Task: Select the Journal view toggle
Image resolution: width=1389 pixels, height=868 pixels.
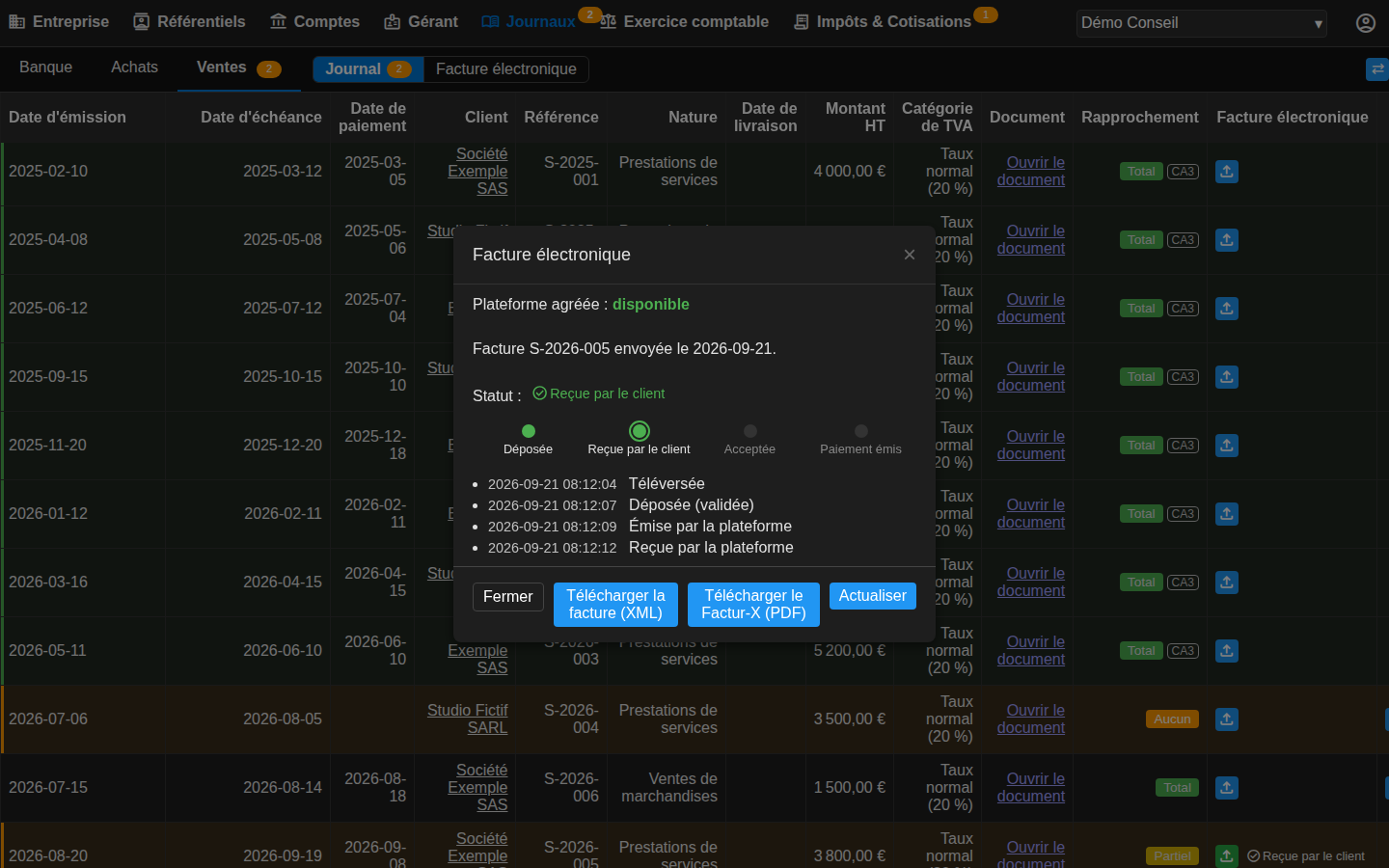Action: point(368,69)
